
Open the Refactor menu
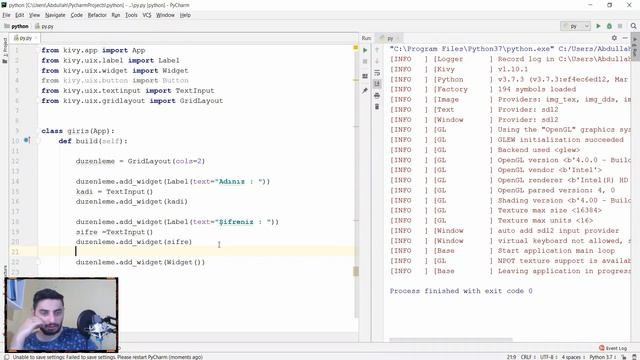(x=97, y=15)
